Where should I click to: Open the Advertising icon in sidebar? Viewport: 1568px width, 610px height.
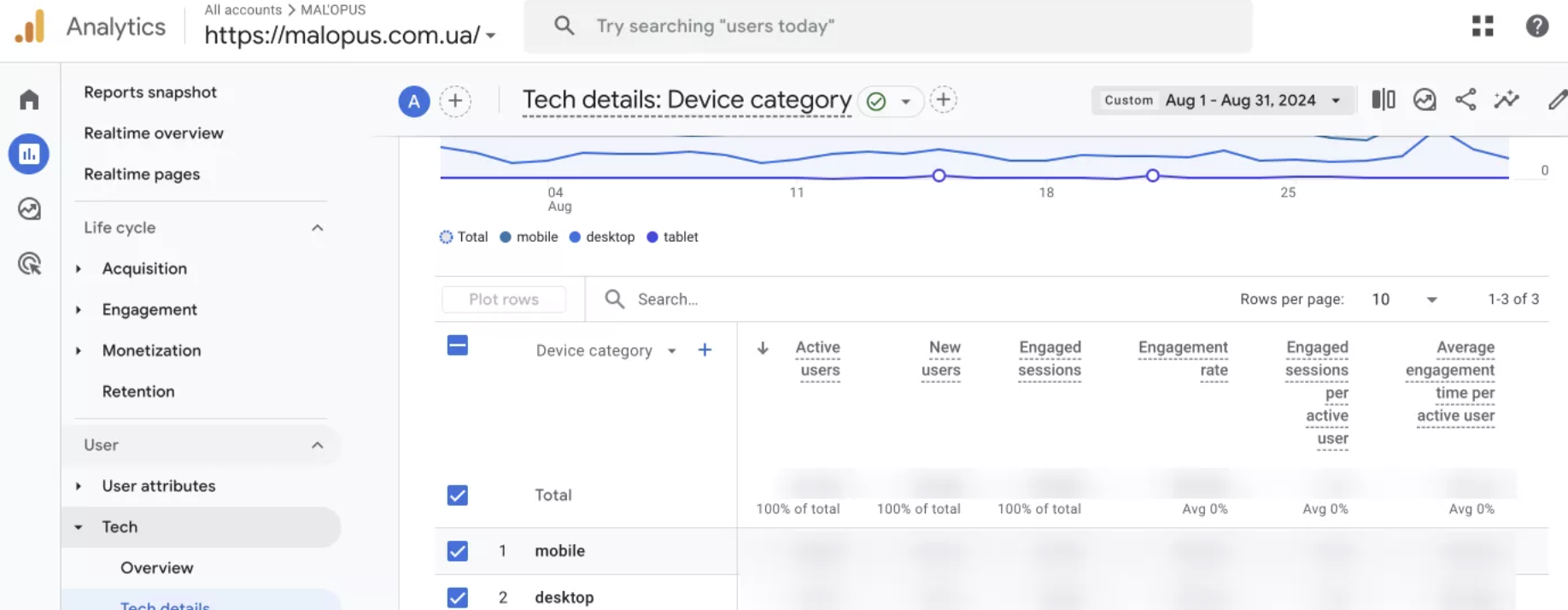29,264
